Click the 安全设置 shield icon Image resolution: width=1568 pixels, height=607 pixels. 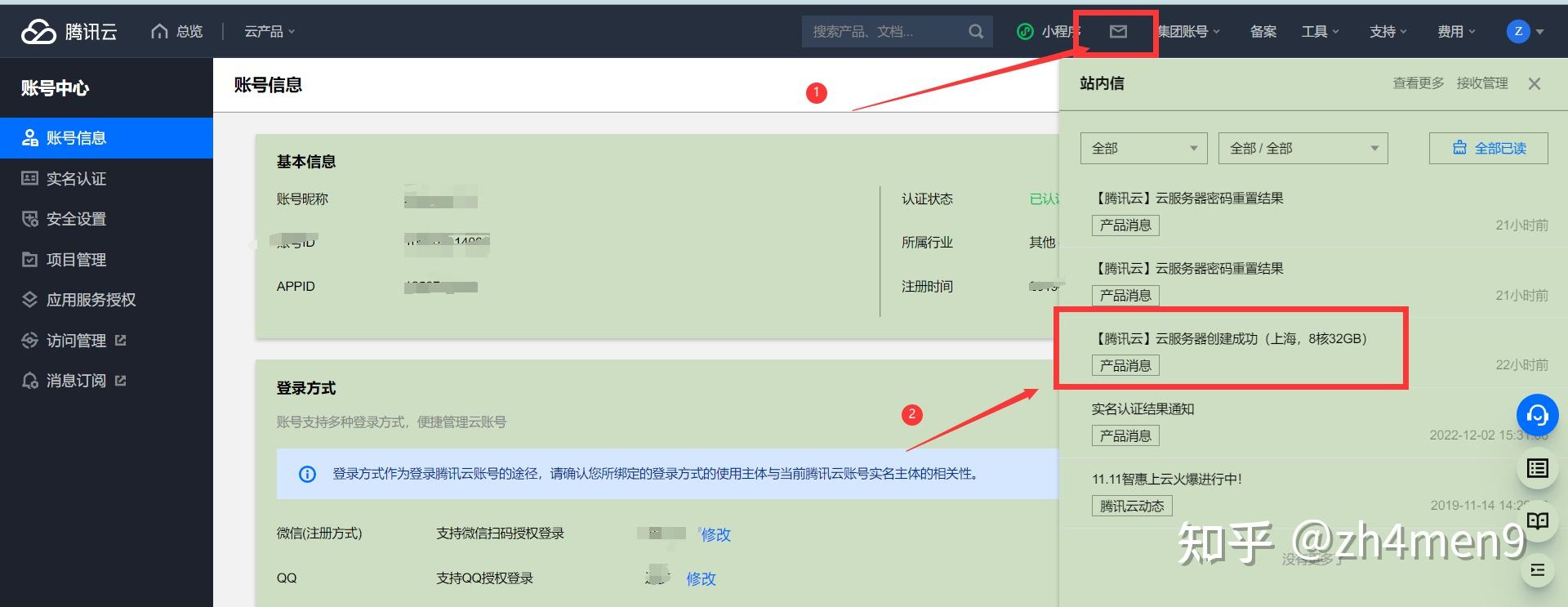(x=30, y=219)
